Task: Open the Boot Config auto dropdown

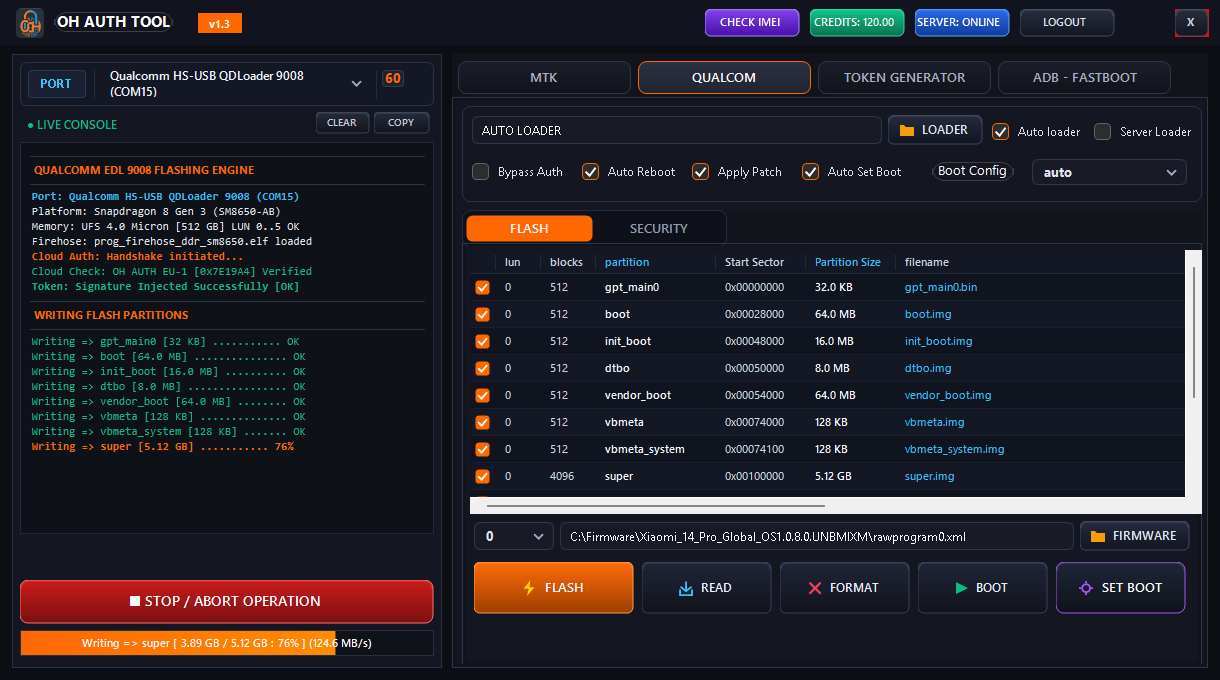Action: point(1109,172)
